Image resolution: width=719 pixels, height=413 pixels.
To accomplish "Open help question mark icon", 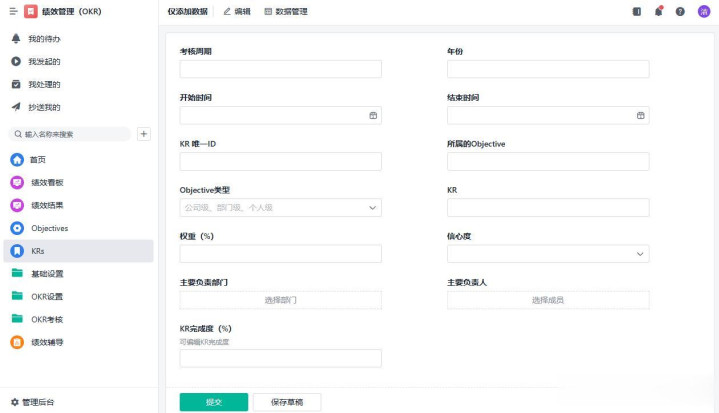I will (x=680, y=11).
